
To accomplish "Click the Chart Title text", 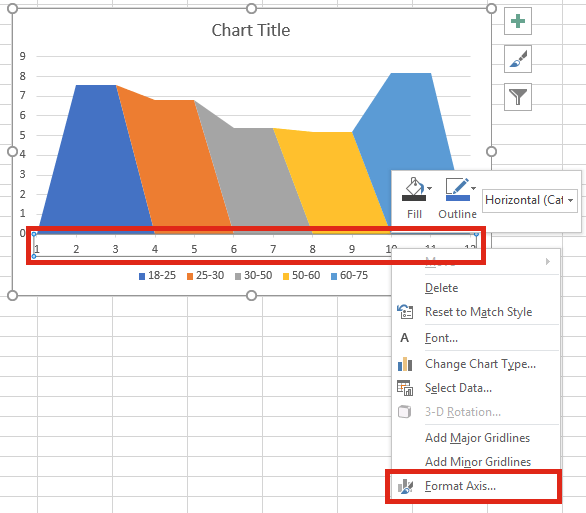I will [x=251, y=30].
